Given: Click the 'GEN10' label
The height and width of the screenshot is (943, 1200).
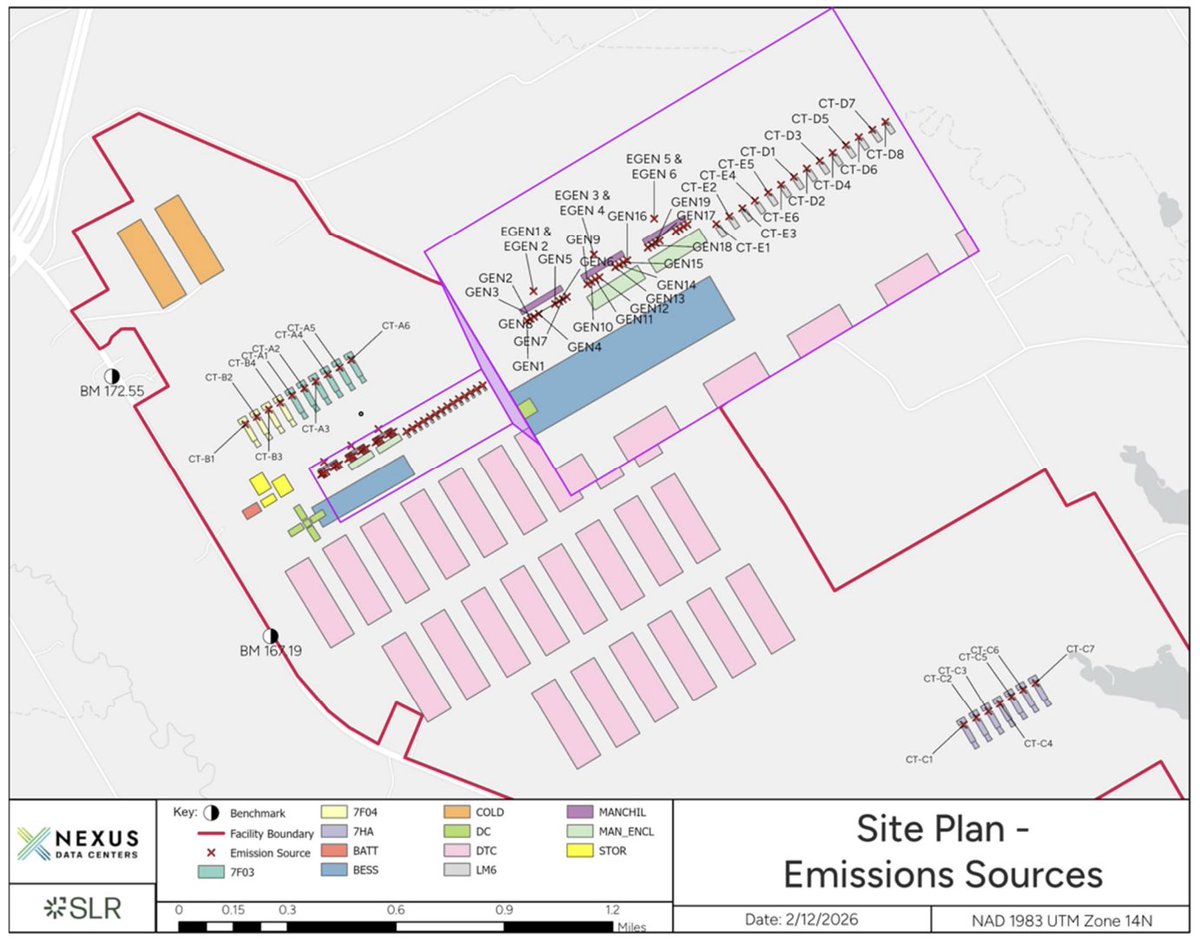Looking at the screenshot, I should click(593, 328).
